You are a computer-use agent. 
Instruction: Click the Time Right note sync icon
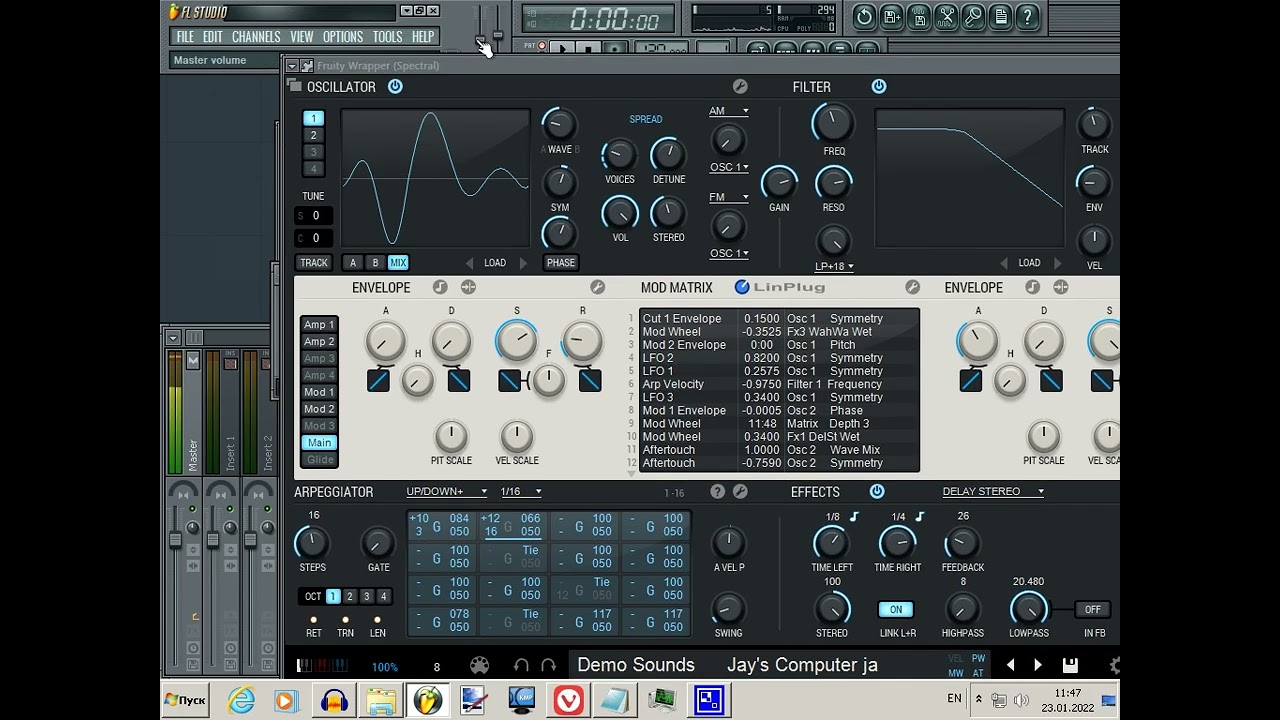point(920,517)
